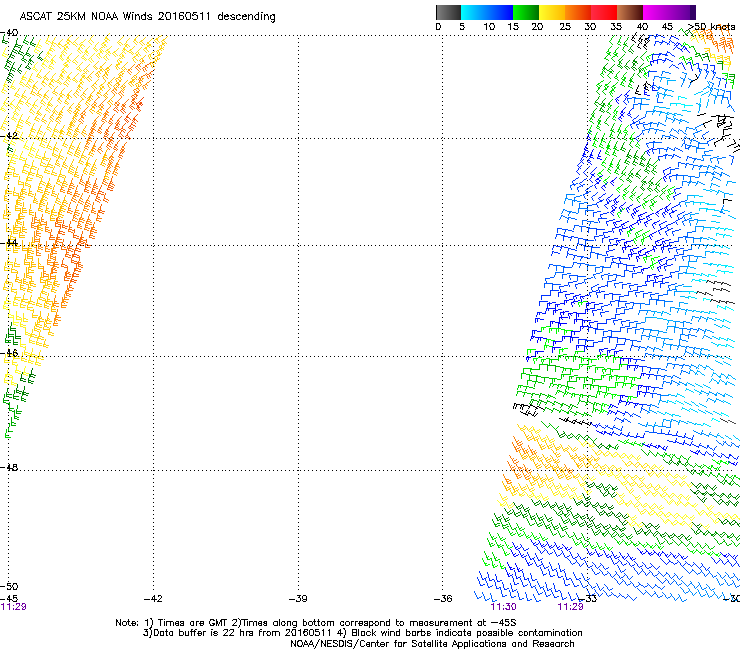740x650 pixels.
Task: Click the purple '11:30' swath time label
Action: coord(503,607)
